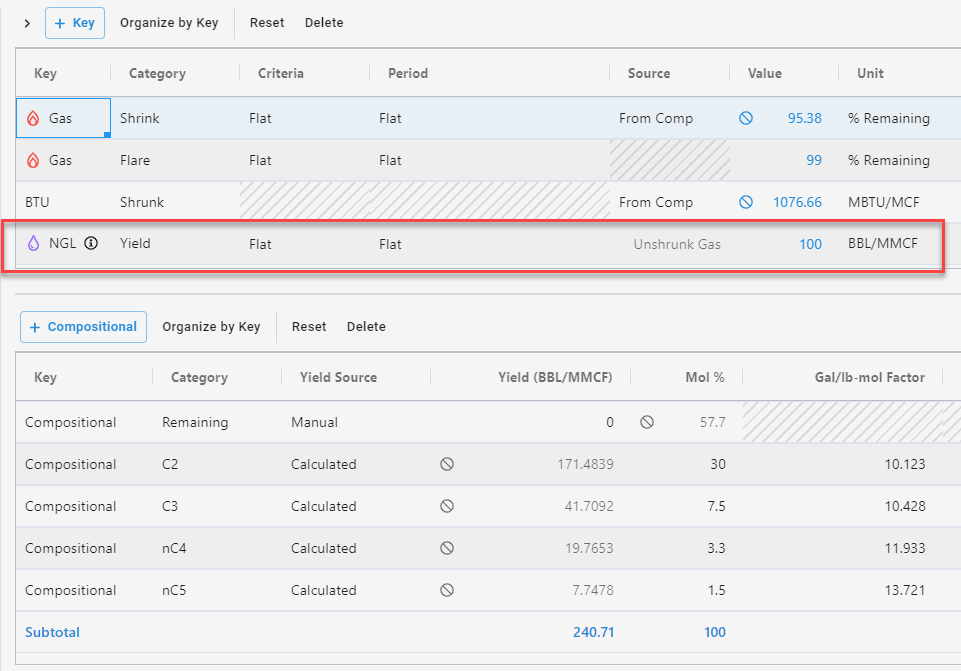This screenshot has width=961, height=671.
Task: Click the blocked icon beside 57.7
Action: (x=647, y=422)
